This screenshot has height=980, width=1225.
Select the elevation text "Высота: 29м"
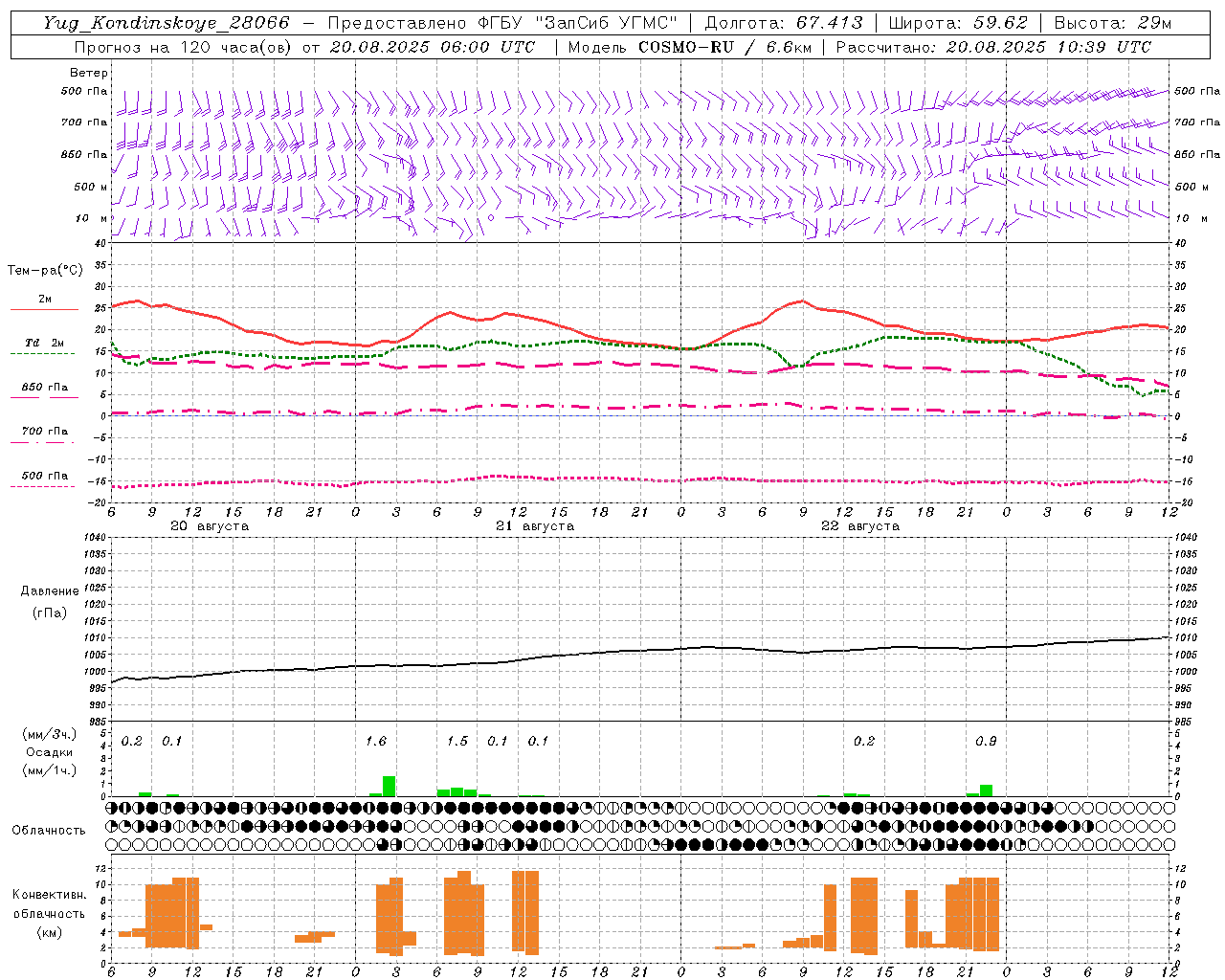1112,23
